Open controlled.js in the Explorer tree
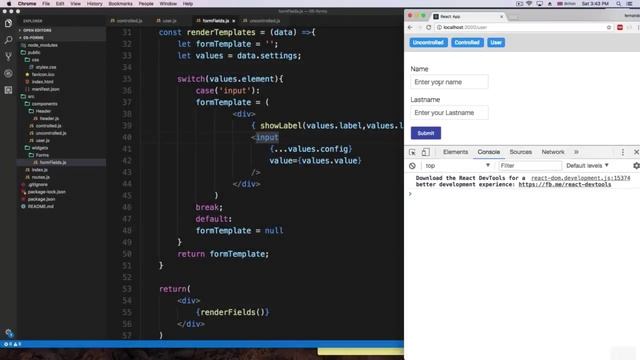 point(48,126)
